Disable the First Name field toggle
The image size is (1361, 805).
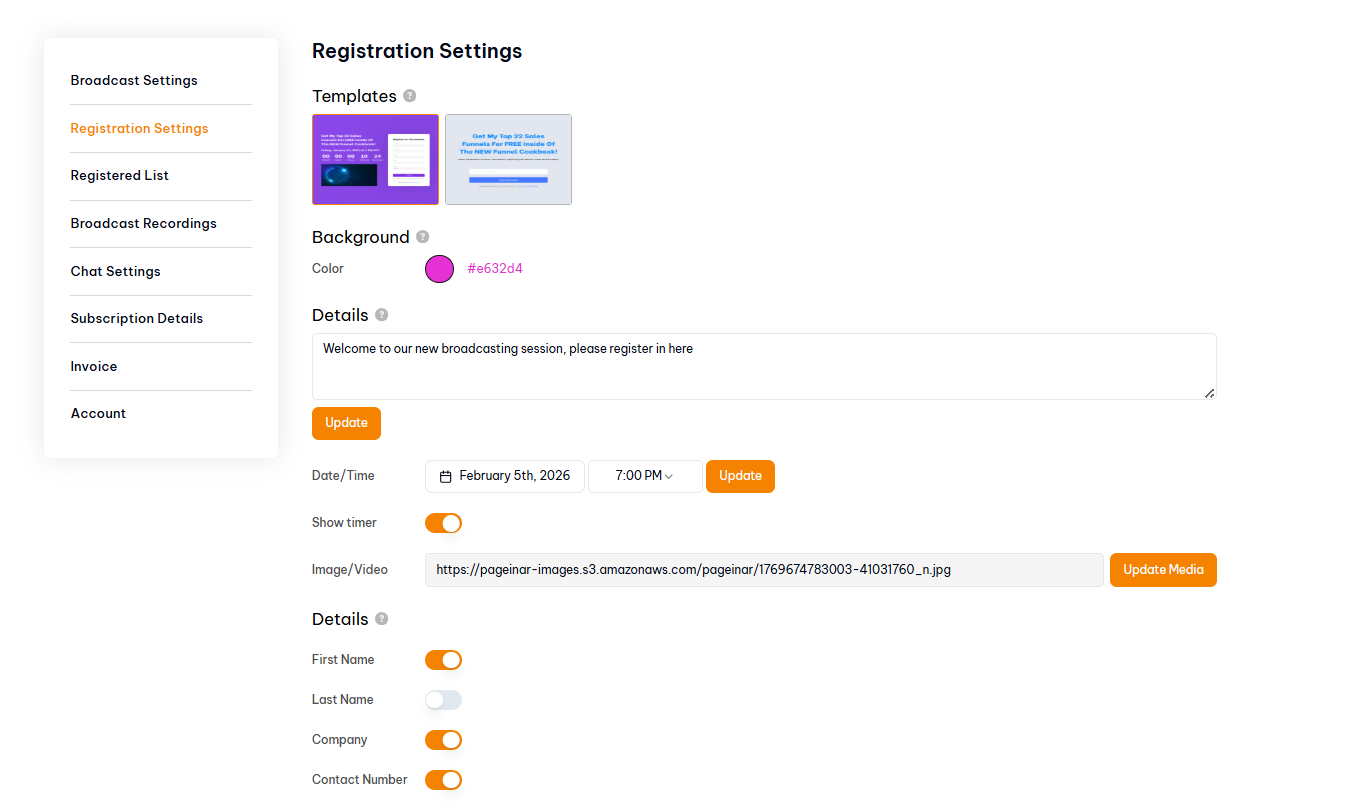point(443,660)
